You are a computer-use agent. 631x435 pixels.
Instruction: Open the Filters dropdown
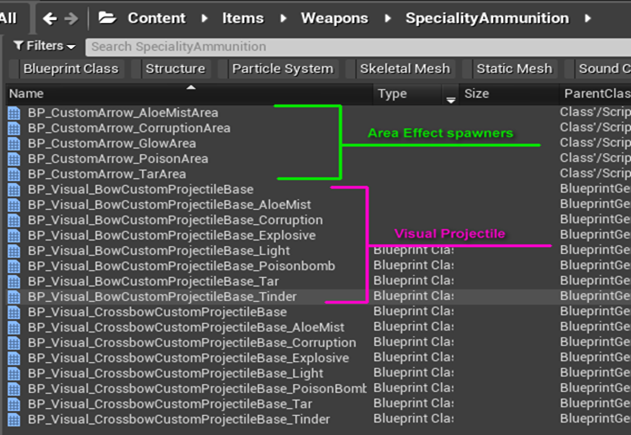click(x=45, y=46)
